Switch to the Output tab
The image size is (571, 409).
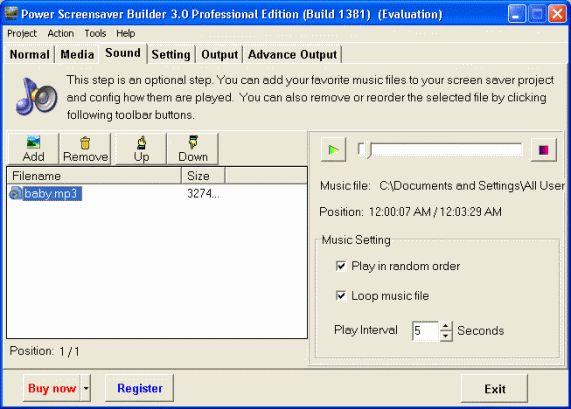click(x=220, y=55)
